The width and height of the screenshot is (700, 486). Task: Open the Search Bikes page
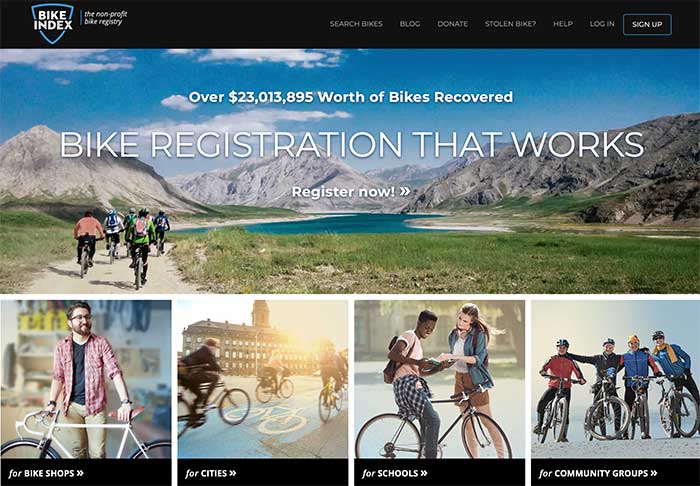point(356,24)
